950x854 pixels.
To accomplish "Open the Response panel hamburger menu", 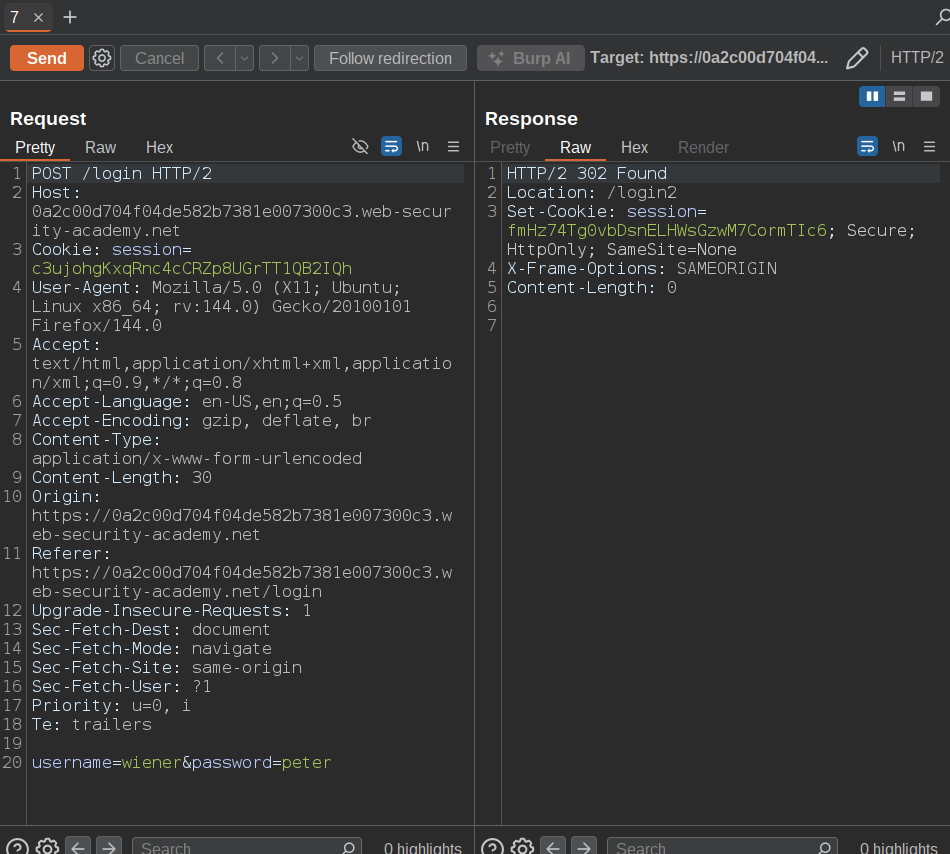I will click(929, 147).
